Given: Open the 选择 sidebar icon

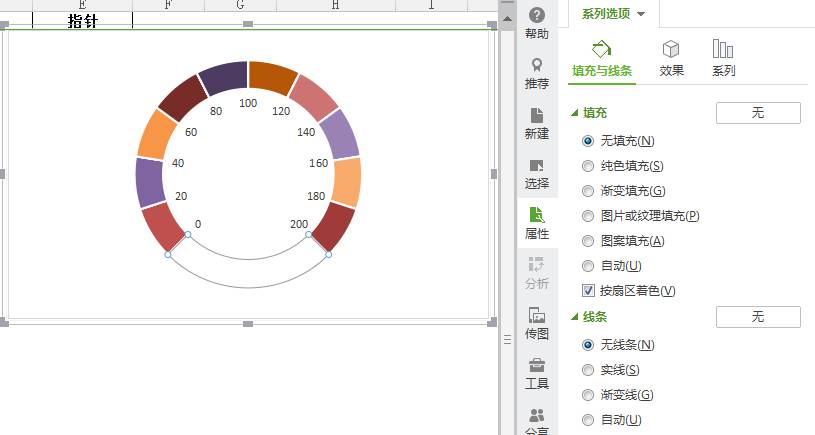Looking at the screenshot, I should 537,173.
